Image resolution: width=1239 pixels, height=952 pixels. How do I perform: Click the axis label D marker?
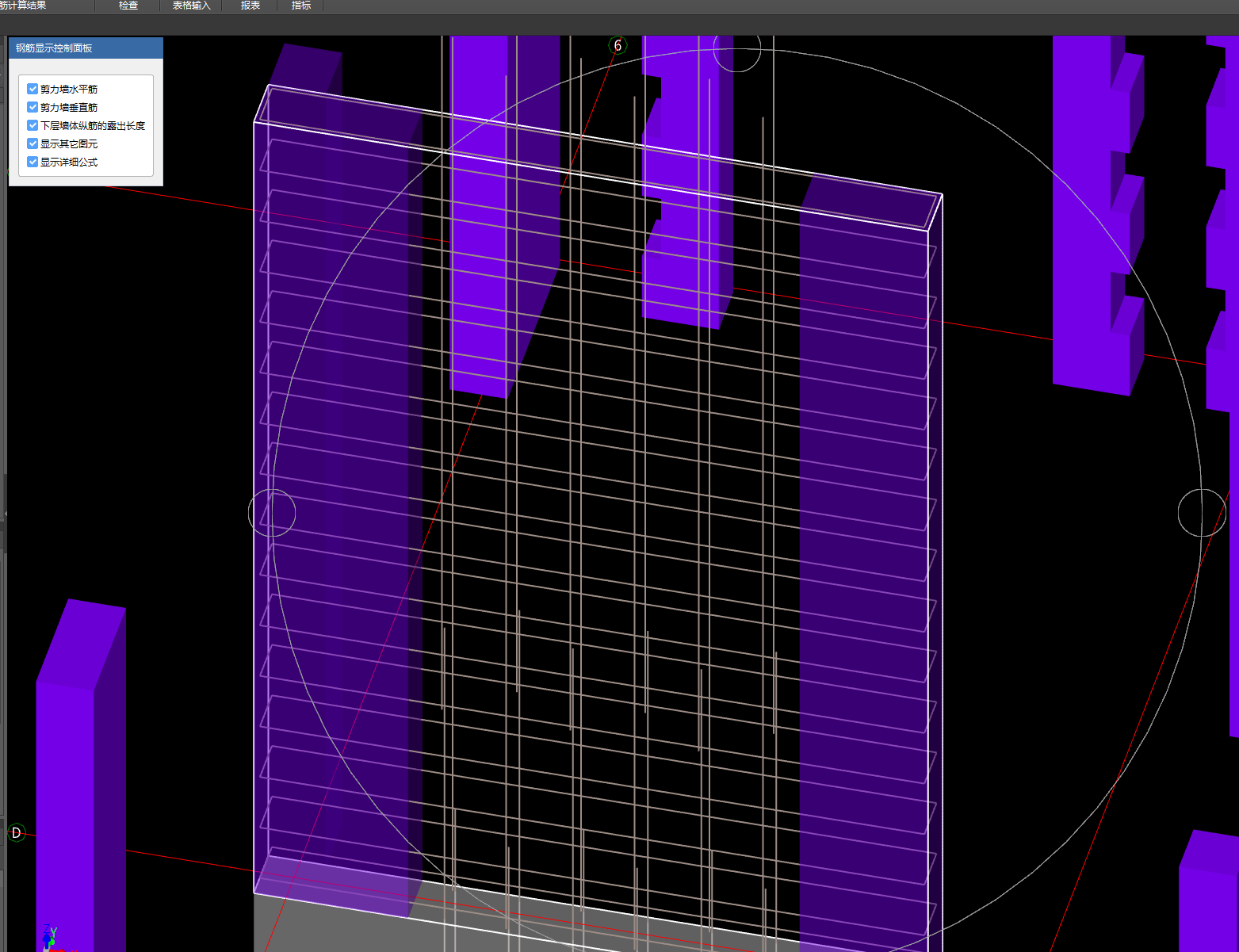click(16, 832)
